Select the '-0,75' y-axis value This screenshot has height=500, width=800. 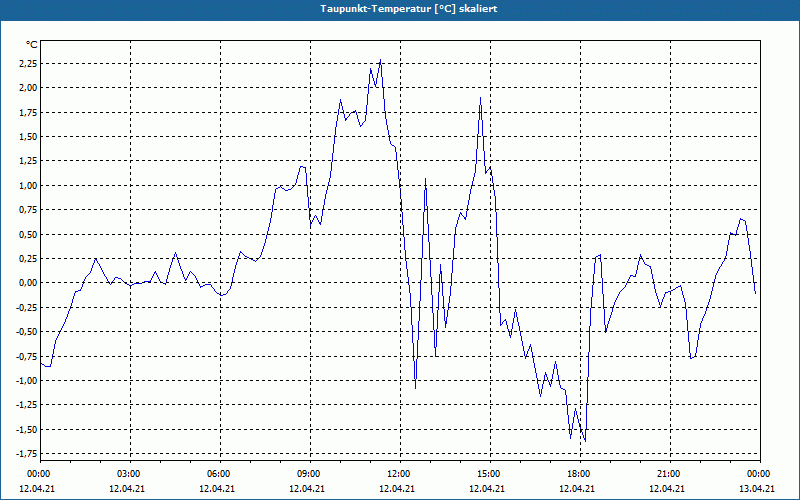point(28,356)
